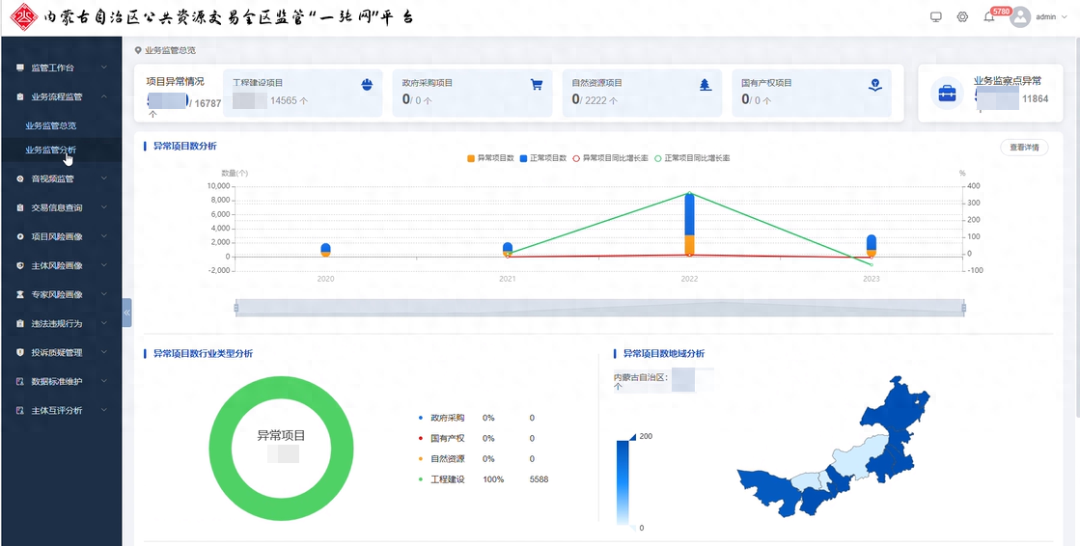Click the admin user avatar
The height and width of the screenshot is (546, 1080).
point(1020,17)
